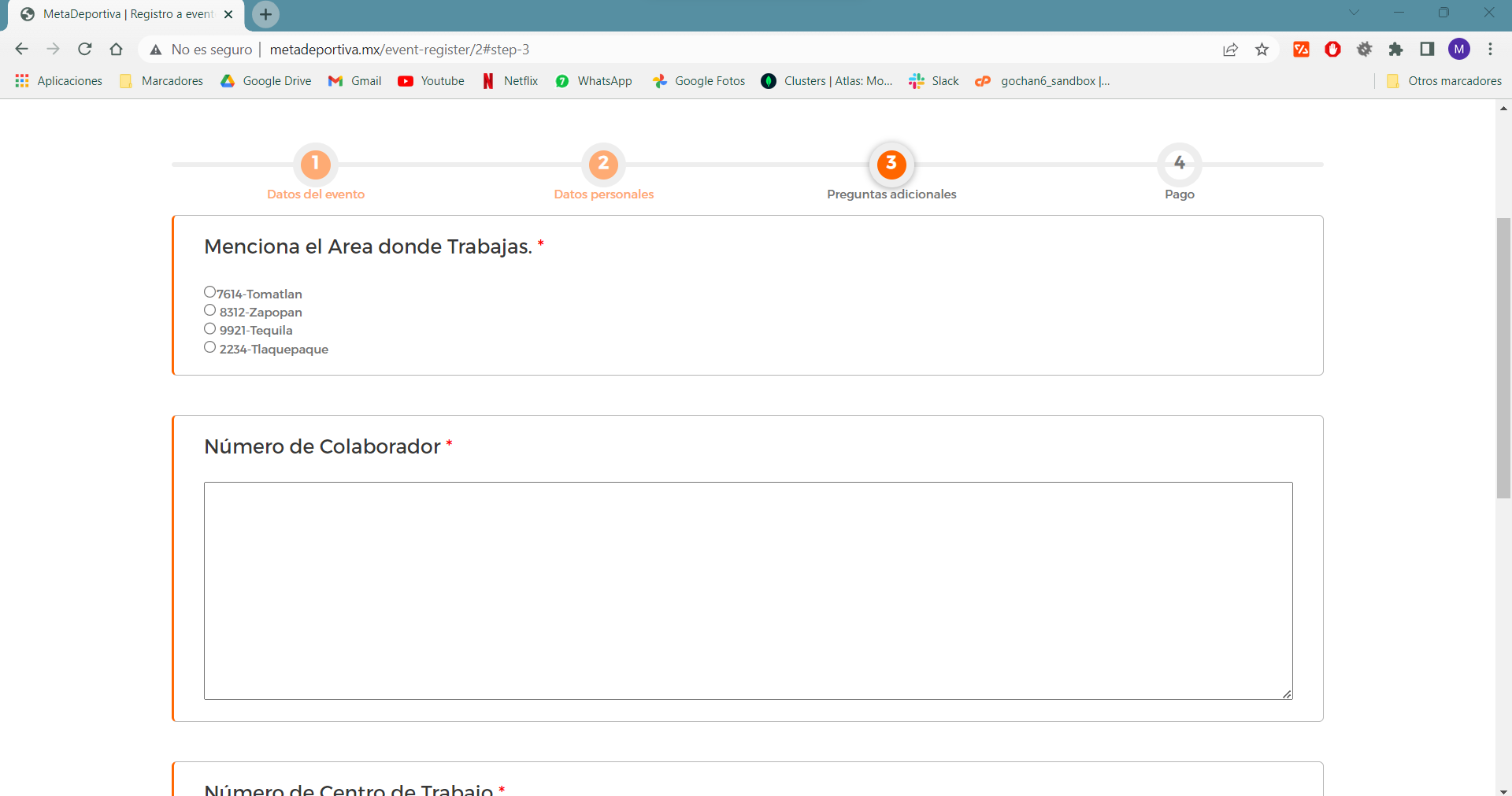Viewport: 1512px width, 796px height.
Task: Open the browser home page
Action: pos(116,50)
